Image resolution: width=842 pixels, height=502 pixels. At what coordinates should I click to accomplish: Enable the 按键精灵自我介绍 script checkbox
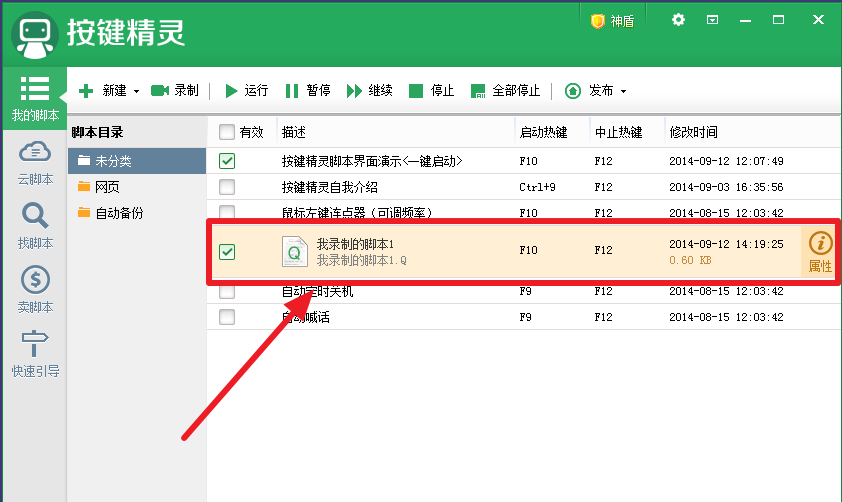[x=227, y=187]
